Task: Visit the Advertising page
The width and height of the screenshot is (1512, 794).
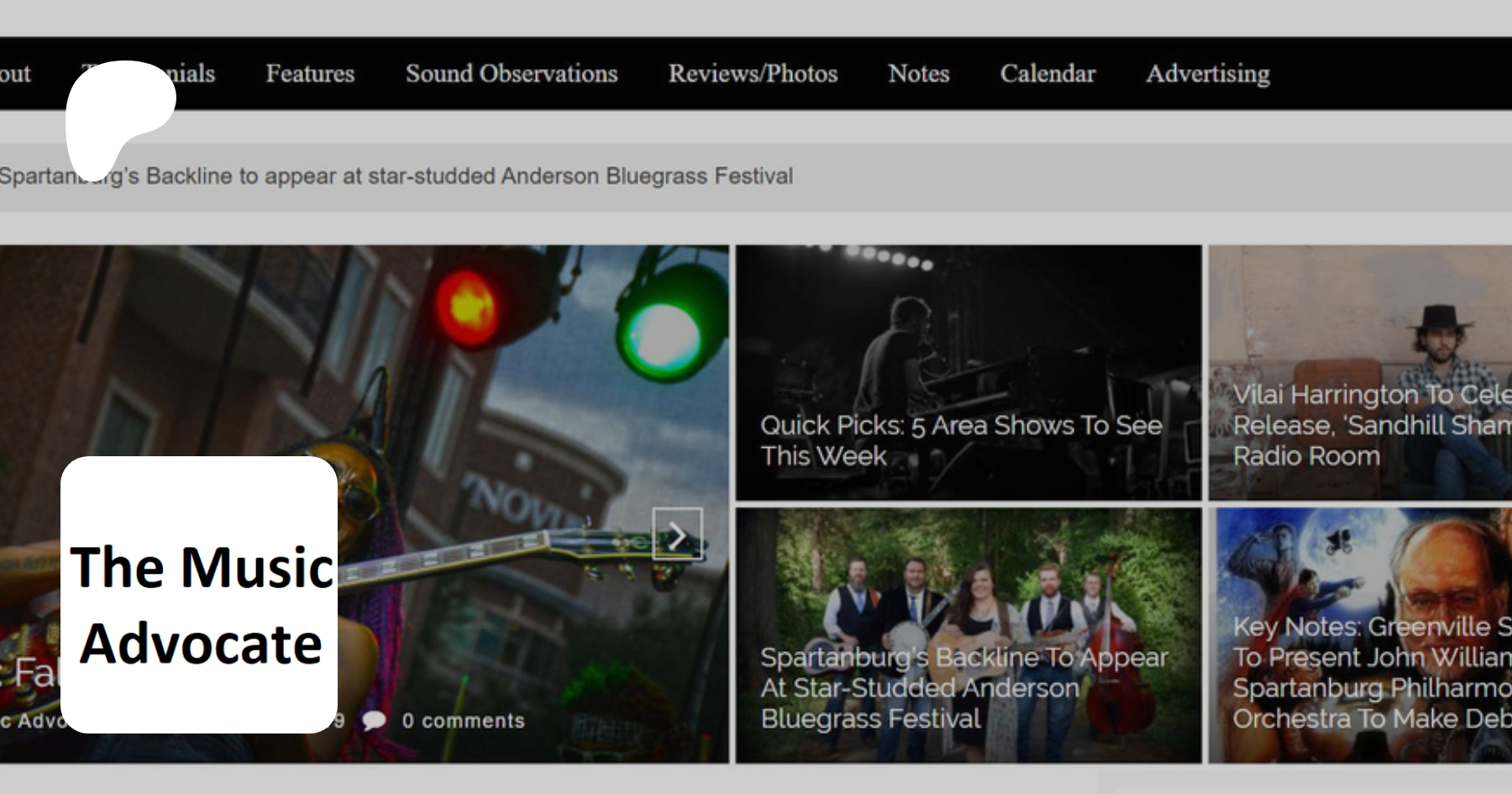Action: coord(1207,74)
